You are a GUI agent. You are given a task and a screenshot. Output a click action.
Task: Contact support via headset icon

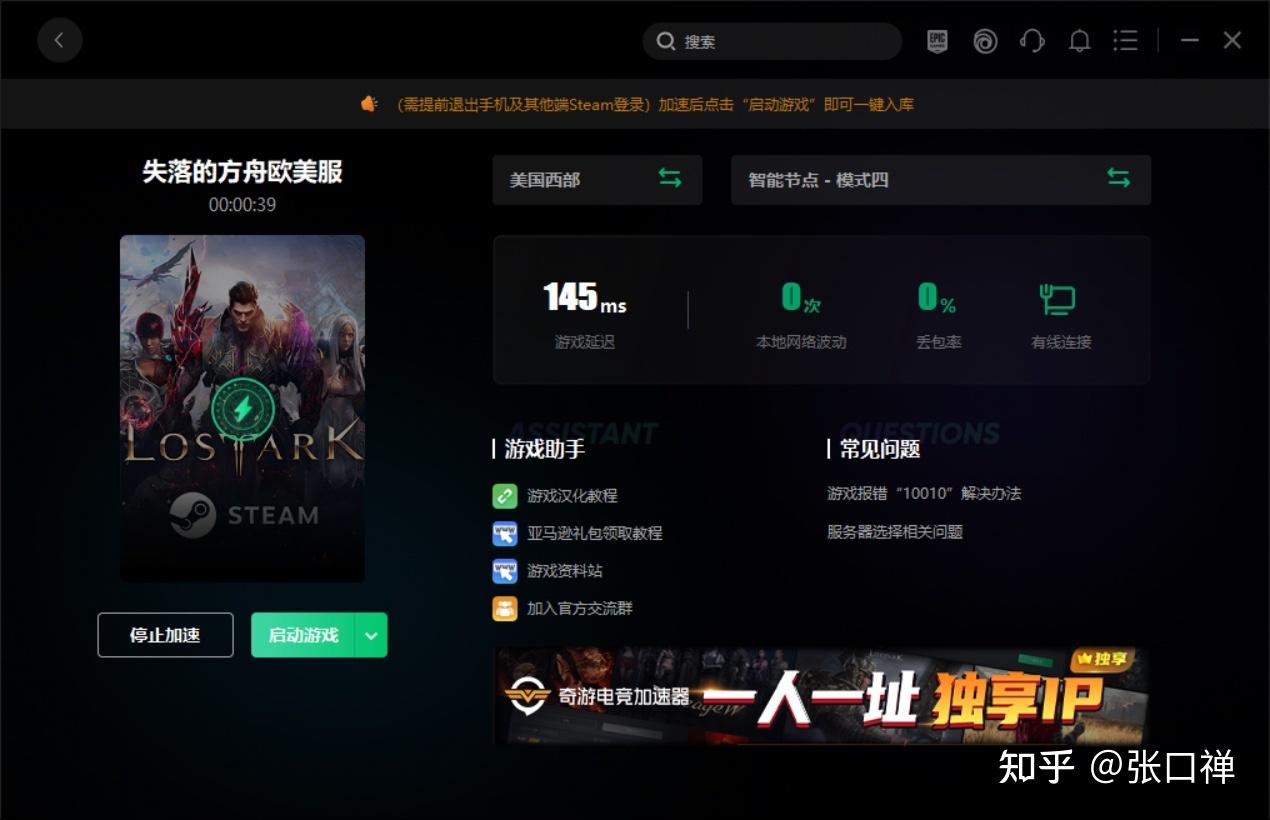[x=1032, y=41]
